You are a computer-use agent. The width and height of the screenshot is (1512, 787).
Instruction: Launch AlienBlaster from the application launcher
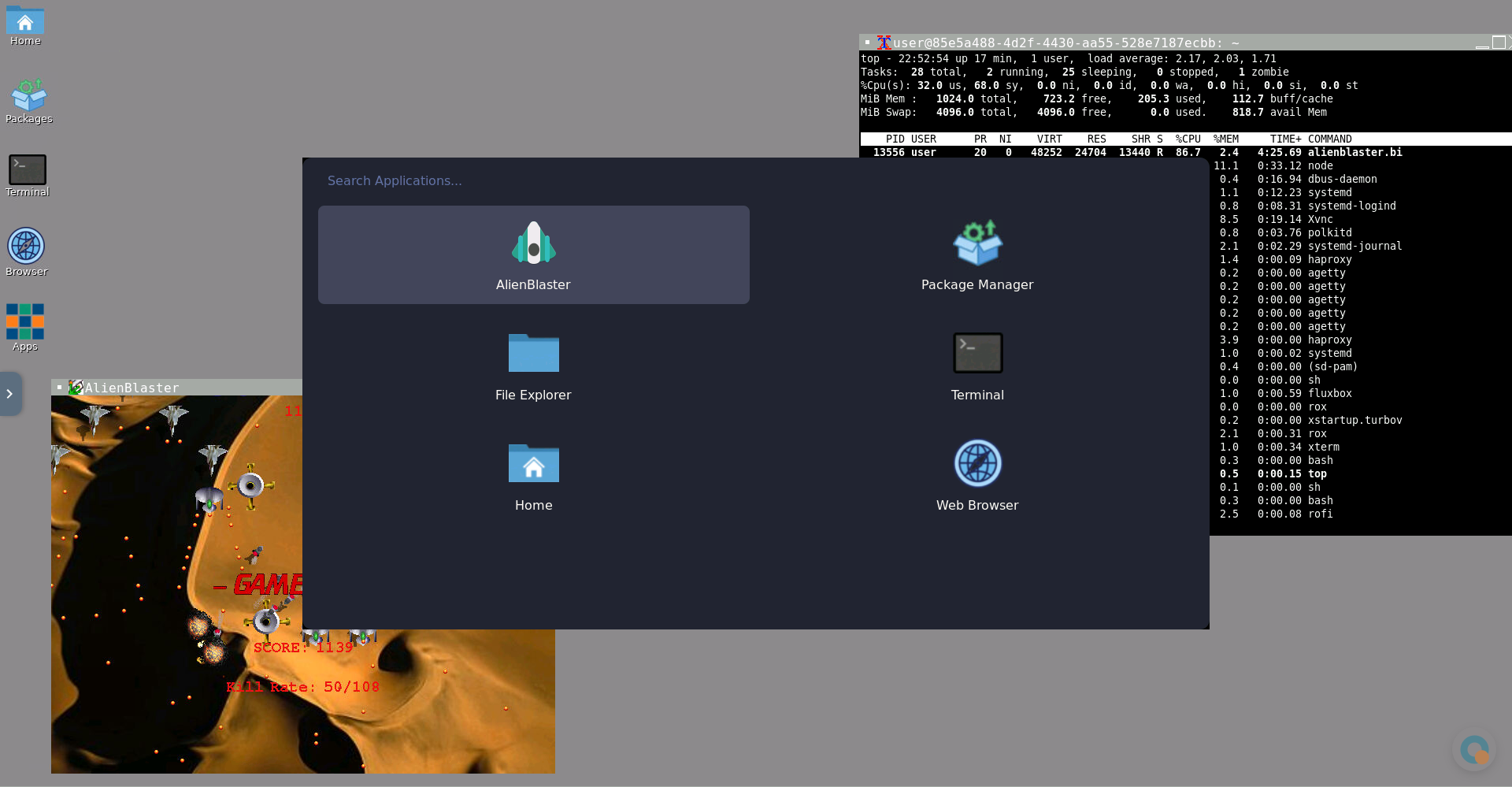click(x=533, y=254)
